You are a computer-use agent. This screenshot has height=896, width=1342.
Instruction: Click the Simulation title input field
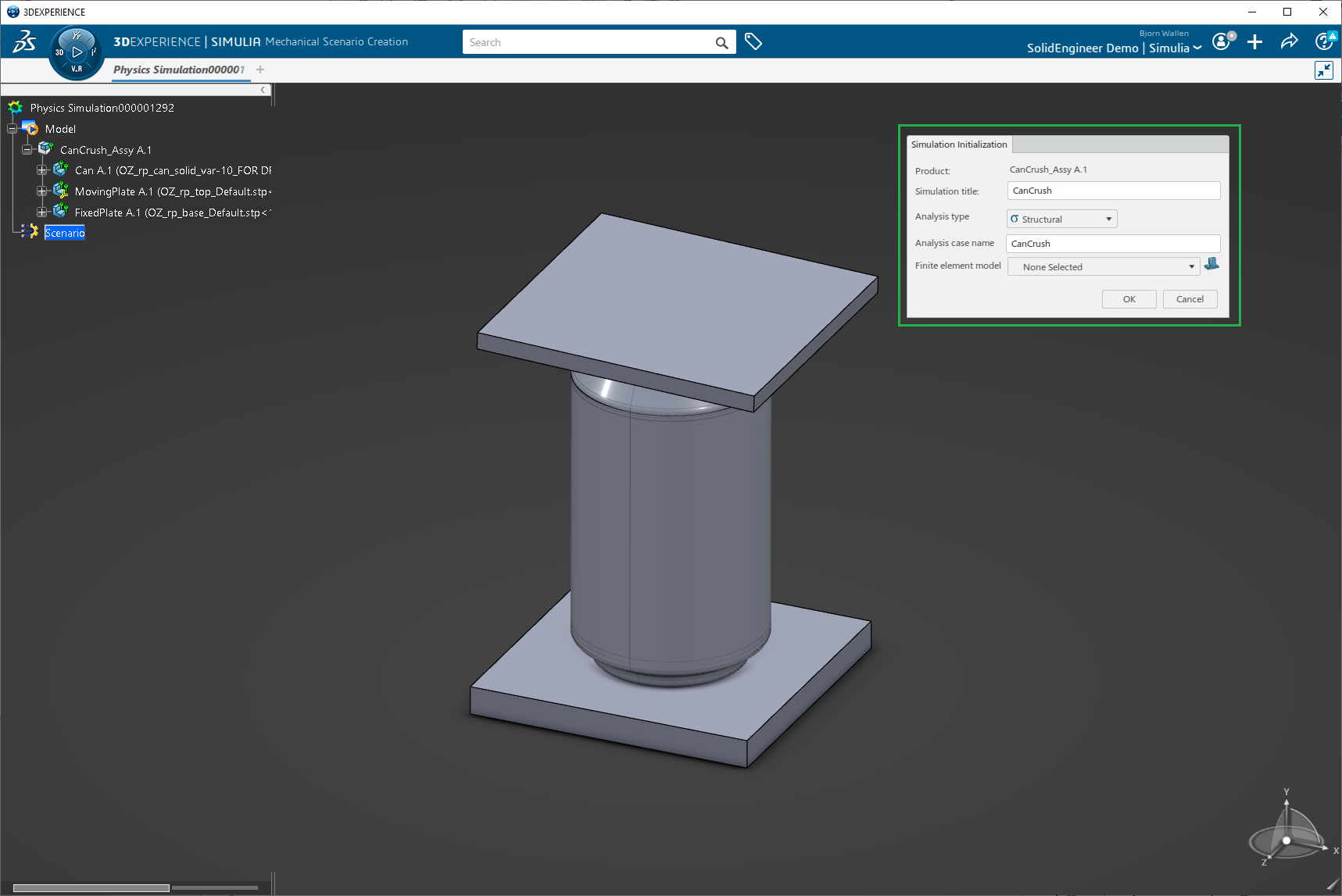pyautogui.click(x=1113, y=191)
